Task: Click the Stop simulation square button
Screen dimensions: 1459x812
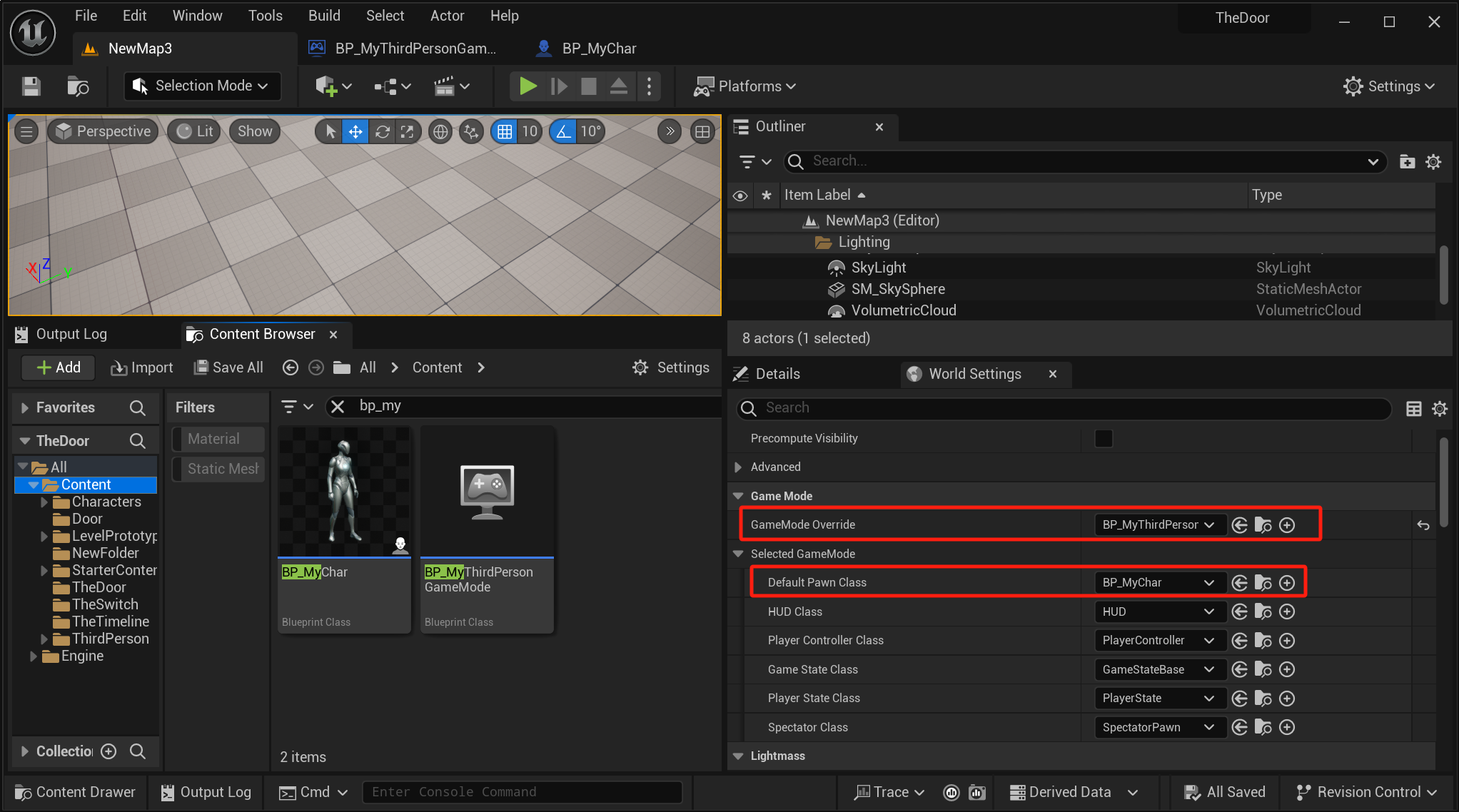Action: pyautogui.click(x=589, y=86)
